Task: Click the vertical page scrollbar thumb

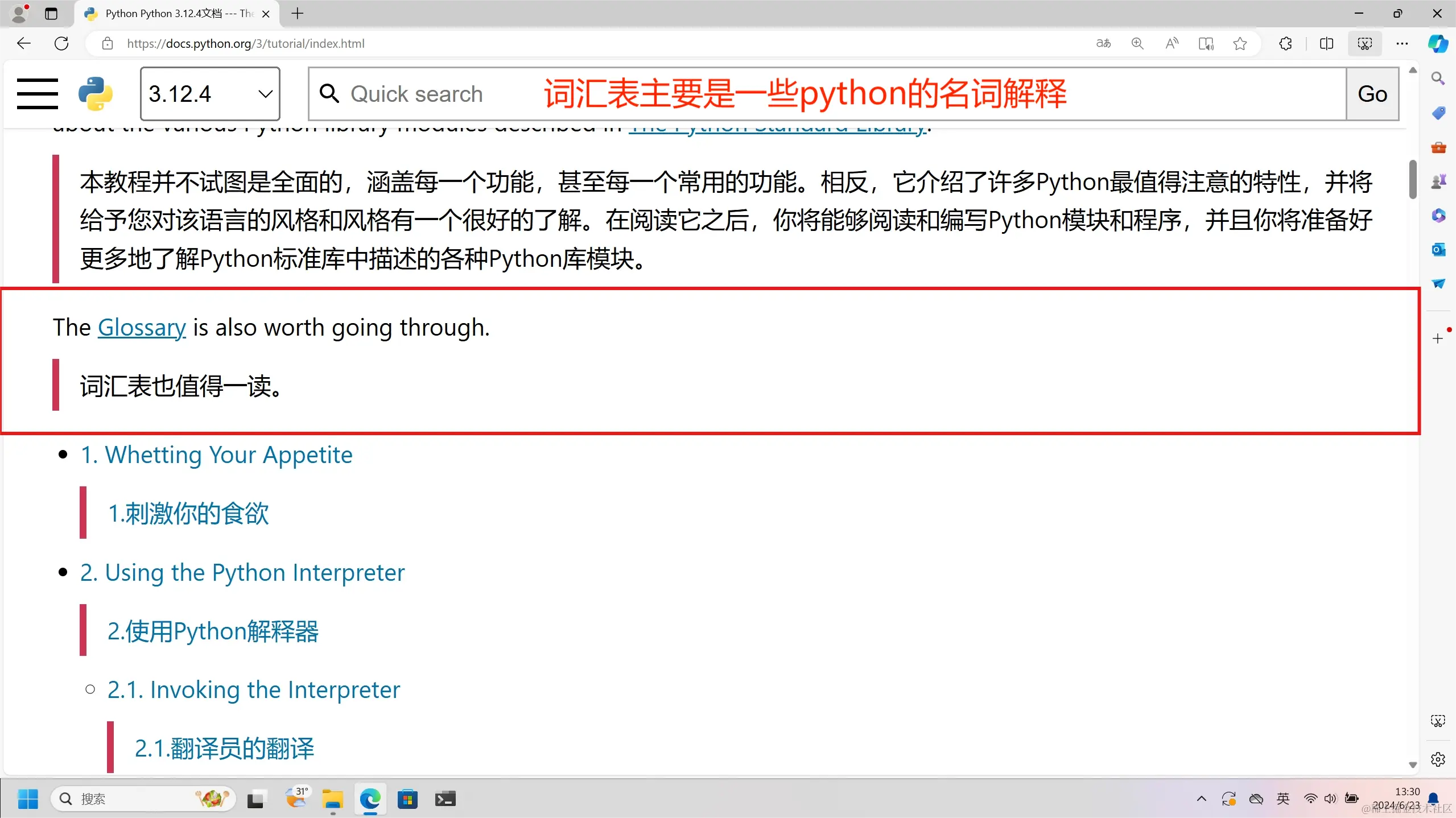Action: [x=1412, y=180]
